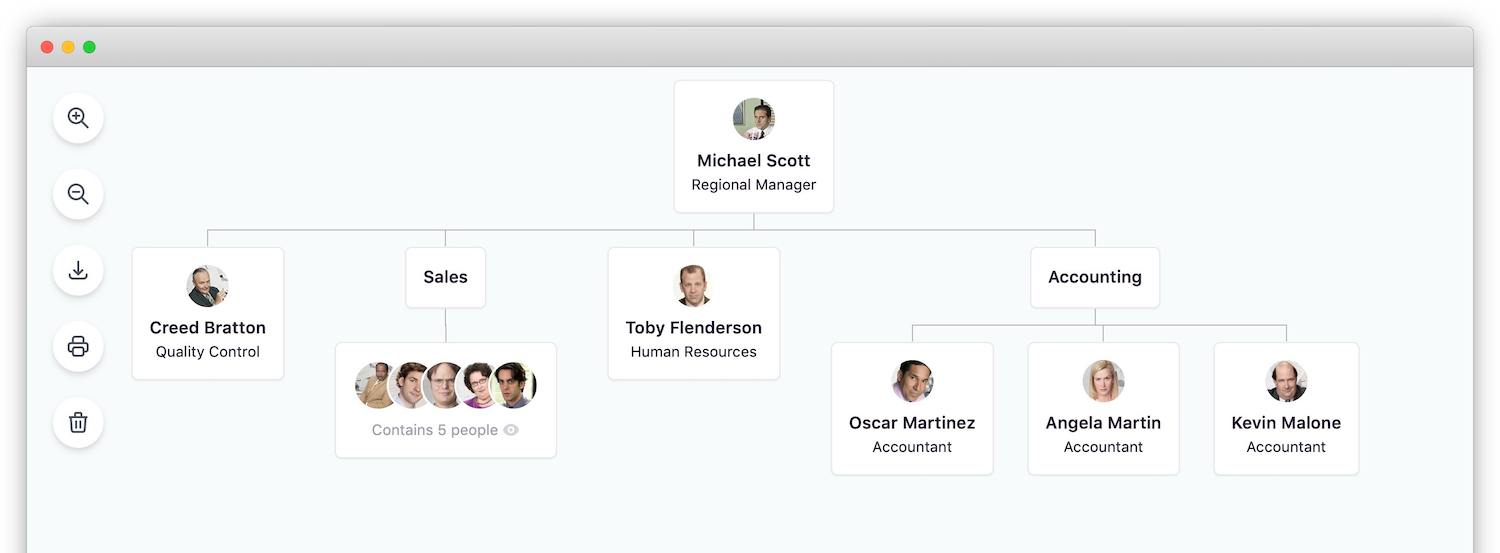Click Kevin Malone's avatar photo
Screen dimensions: 1500x553
click(x=1285, y=381)
